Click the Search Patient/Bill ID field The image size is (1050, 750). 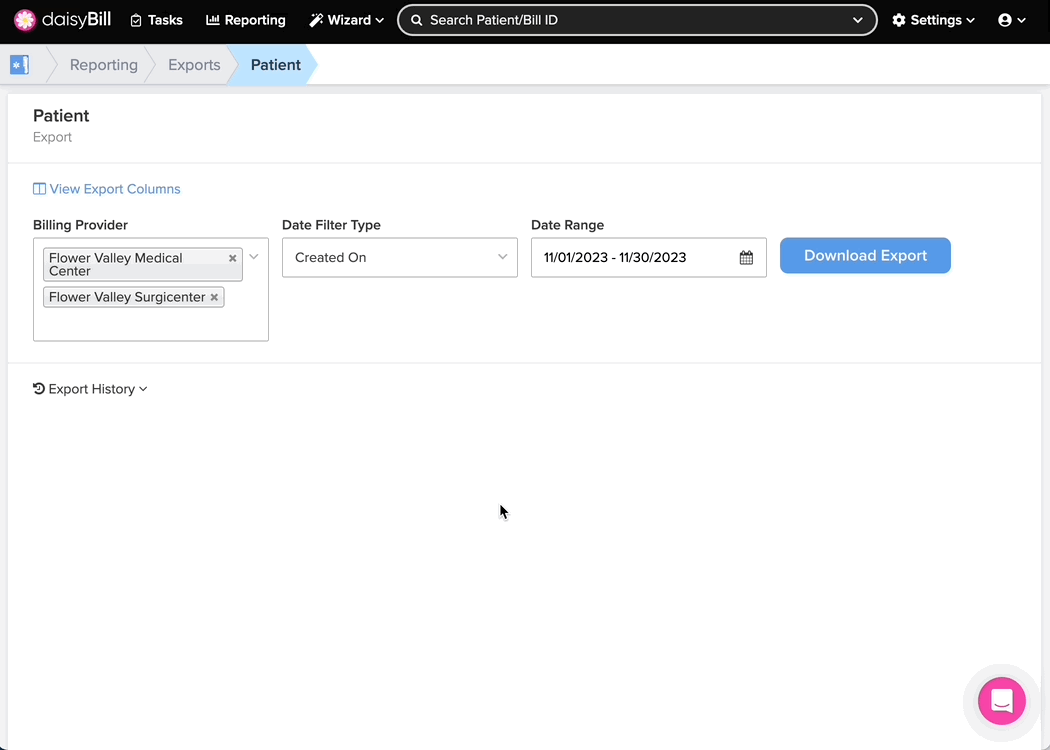coord(637,20)
